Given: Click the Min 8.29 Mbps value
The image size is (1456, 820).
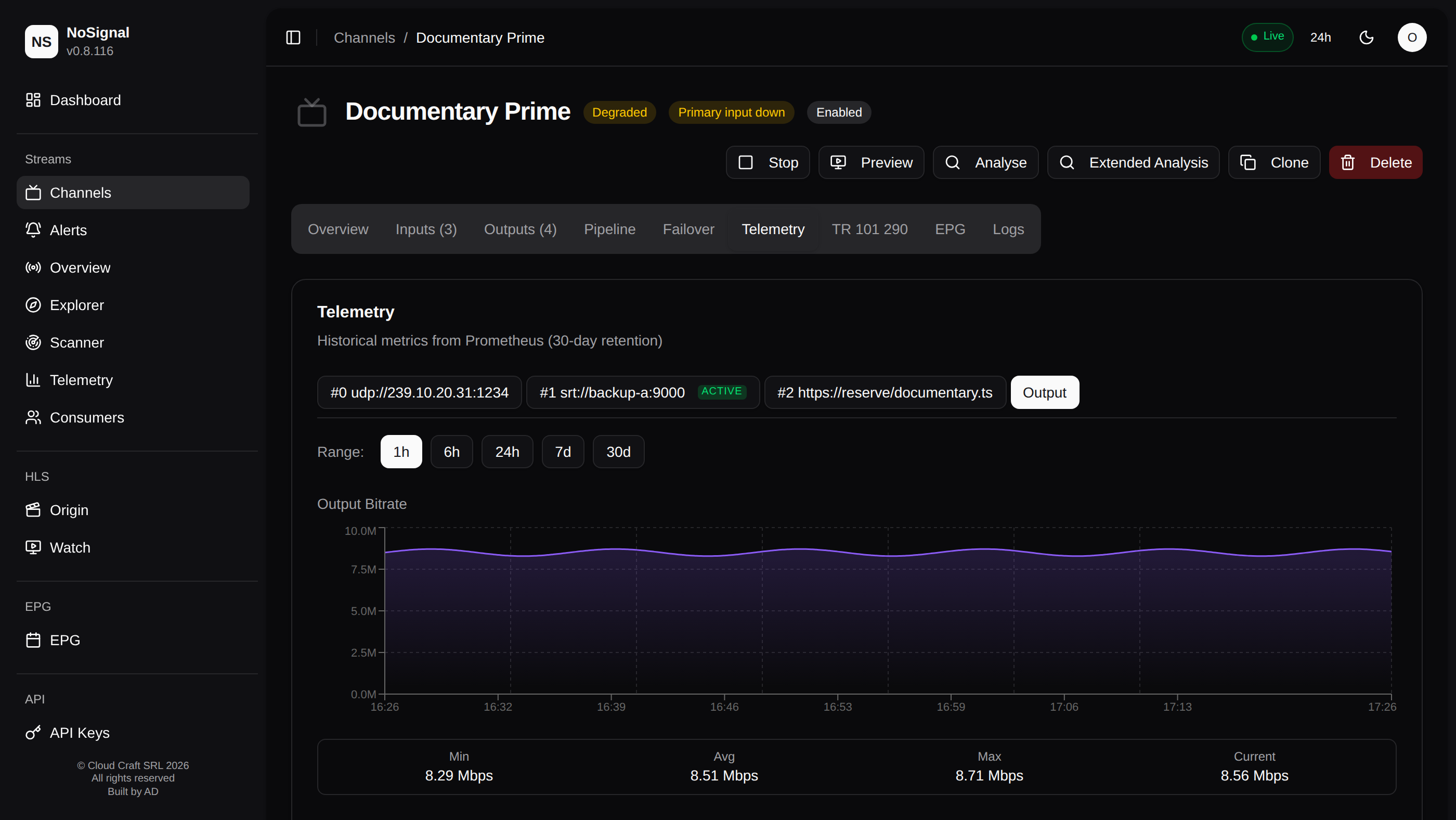Looking at the screenshot, I should tap(459, 775).
